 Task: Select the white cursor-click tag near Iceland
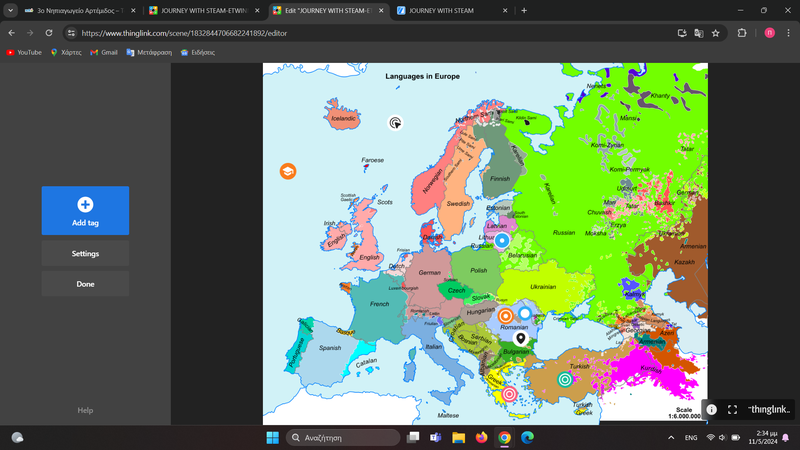(396, 123)
